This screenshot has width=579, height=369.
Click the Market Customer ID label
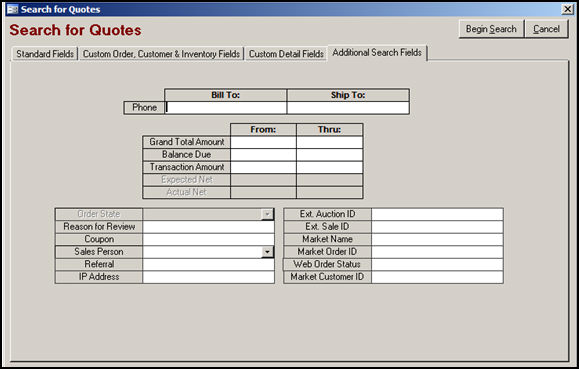(328, 277)
